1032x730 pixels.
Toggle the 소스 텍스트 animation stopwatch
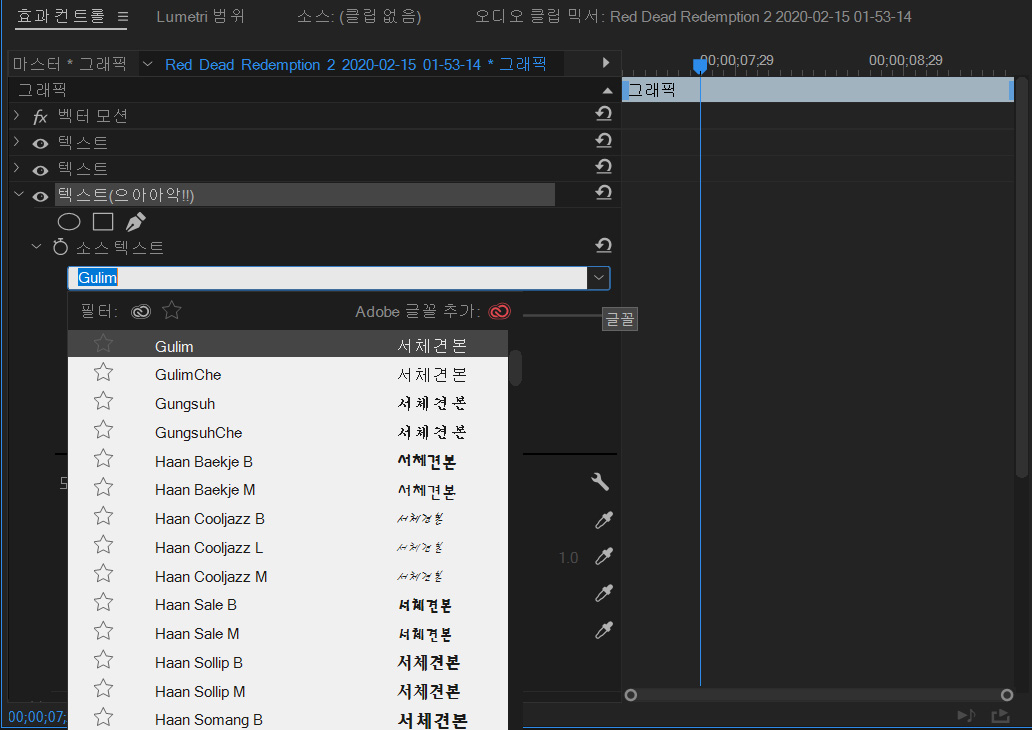click(x=60, y=247)
